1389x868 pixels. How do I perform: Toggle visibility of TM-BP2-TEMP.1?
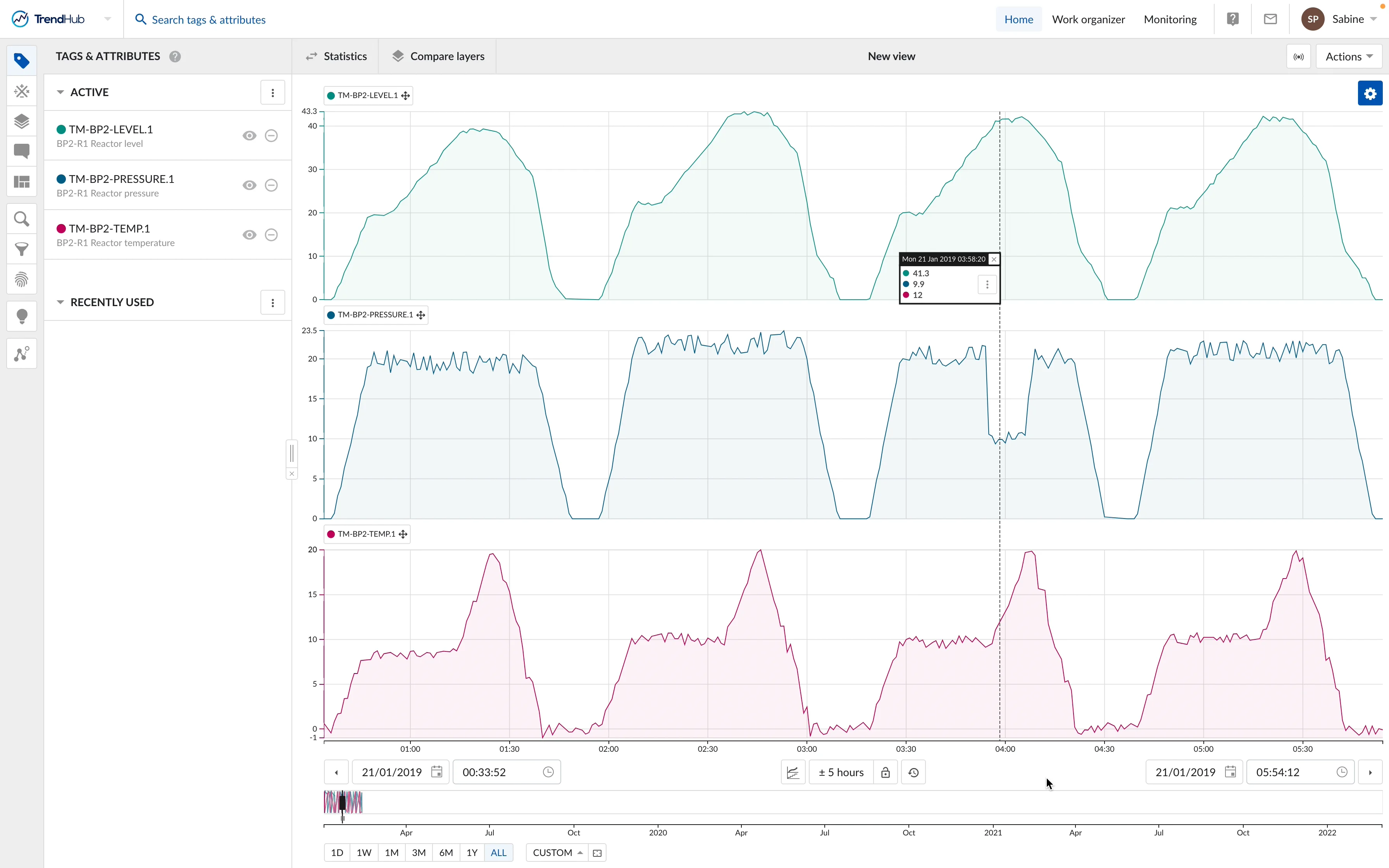pyautogui.click(x=249, y=235)
